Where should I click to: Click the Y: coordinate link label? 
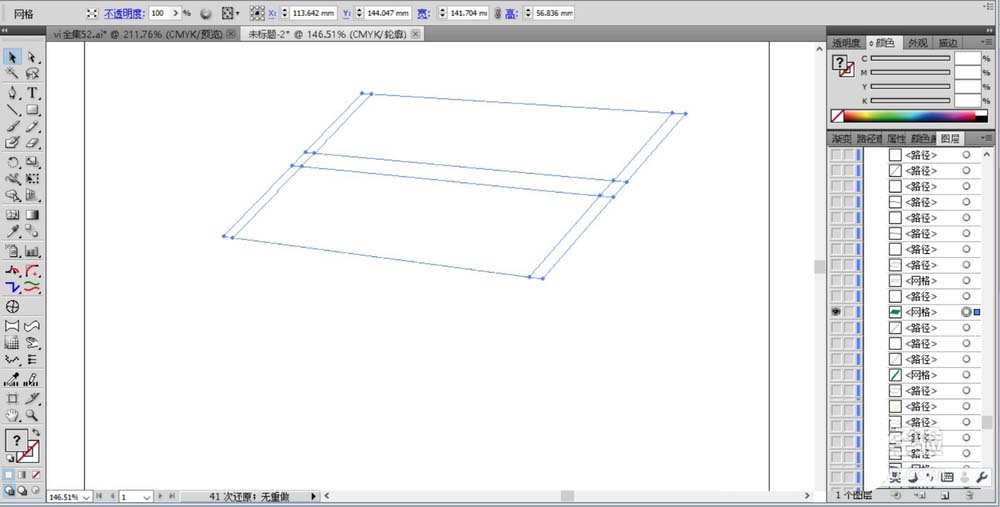click(x=347, y=13)
